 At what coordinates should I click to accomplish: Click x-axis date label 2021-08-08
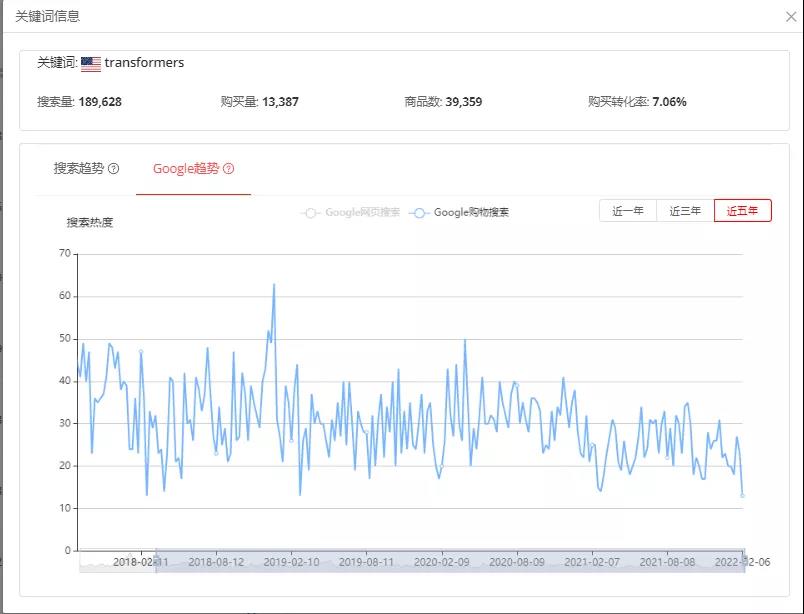(667, 562)
